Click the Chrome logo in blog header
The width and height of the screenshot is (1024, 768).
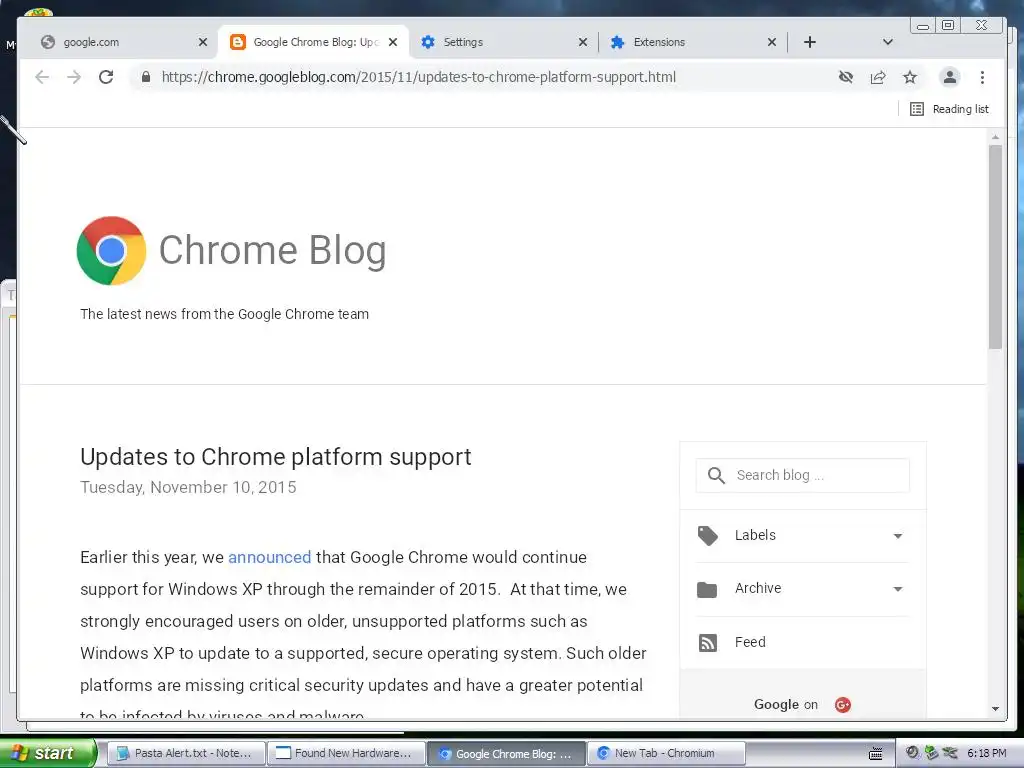[111, 251]
